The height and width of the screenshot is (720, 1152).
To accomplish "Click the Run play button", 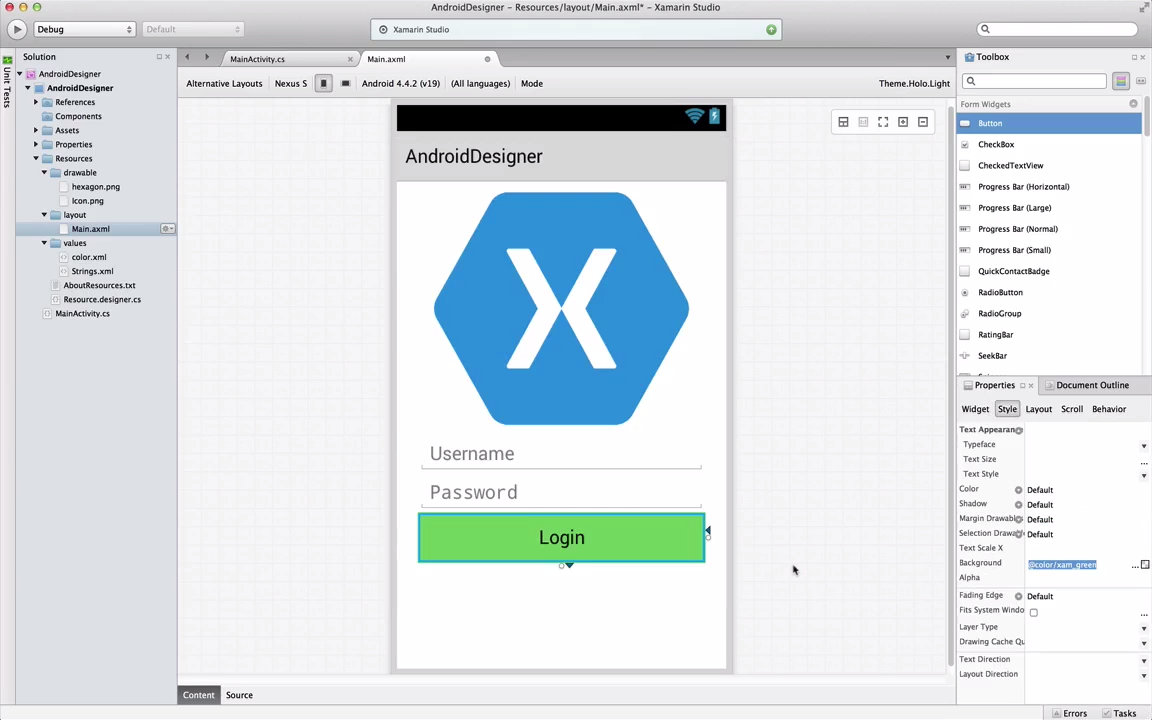I will click(x=17, y=29).
